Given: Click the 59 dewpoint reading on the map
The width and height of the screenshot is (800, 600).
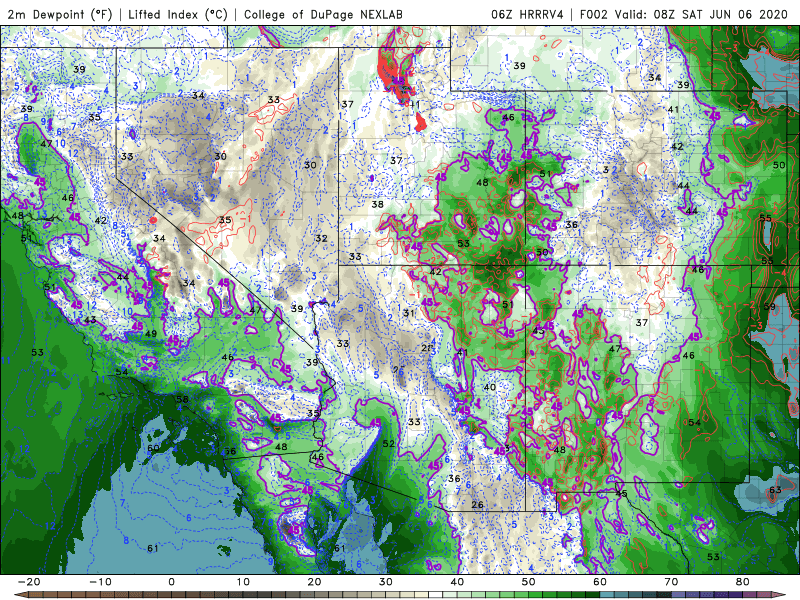Looking at the screenshot, I should pyautogui.click(x=769, y=306).
